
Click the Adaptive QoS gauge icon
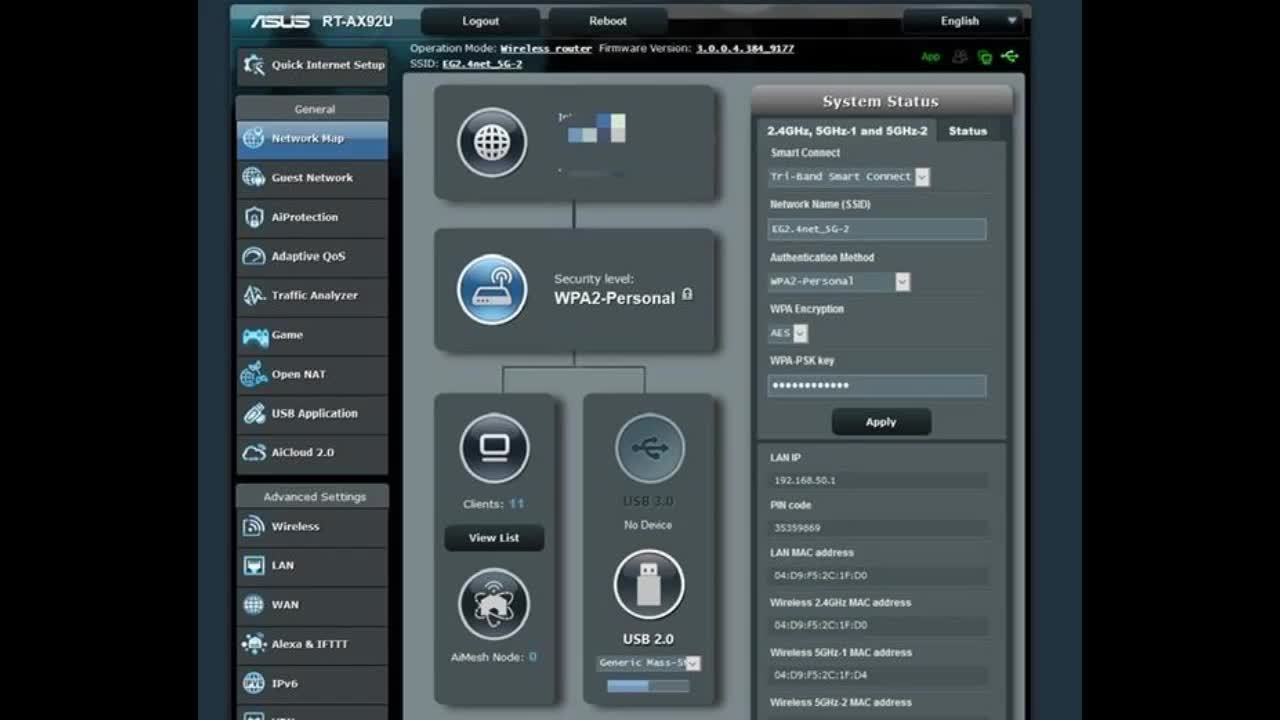(x=254, y=256)
